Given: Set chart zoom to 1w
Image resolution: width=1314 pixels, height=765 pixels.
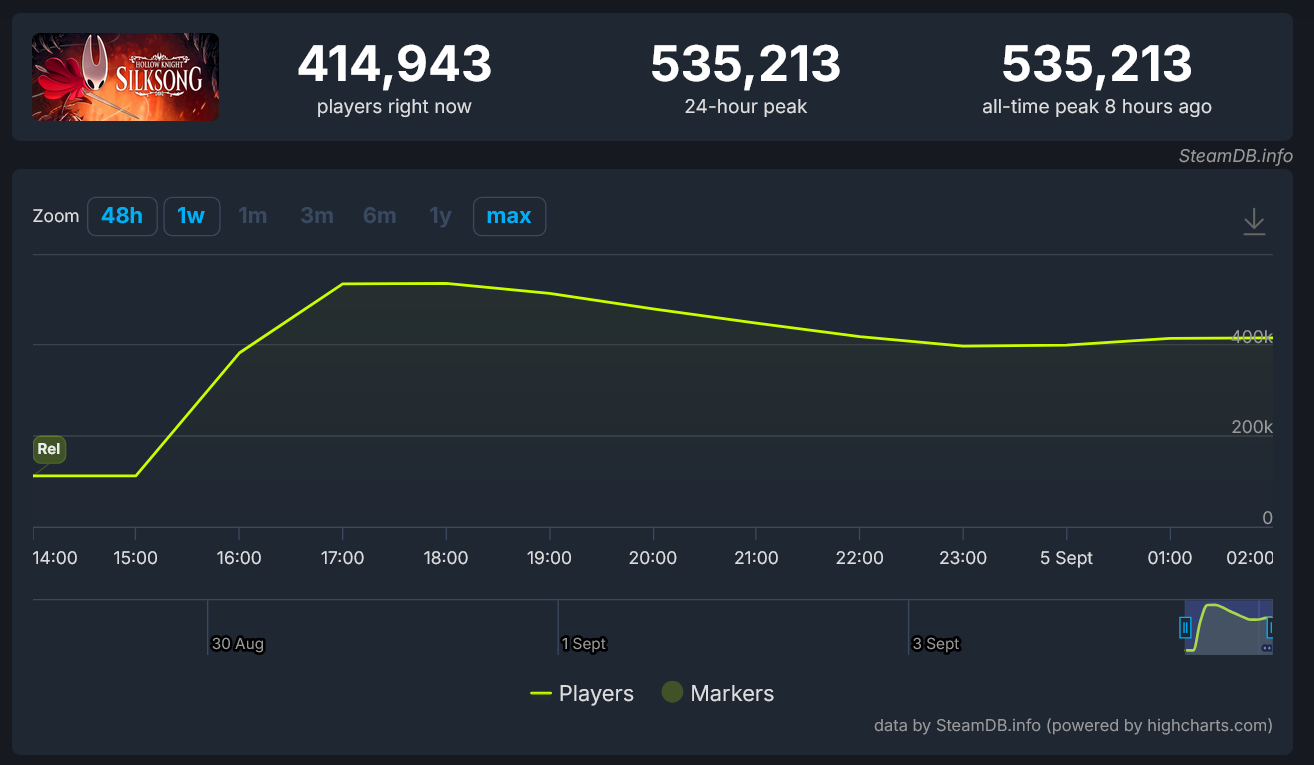Looking at the screenshot, I should (x=191, y=216).
